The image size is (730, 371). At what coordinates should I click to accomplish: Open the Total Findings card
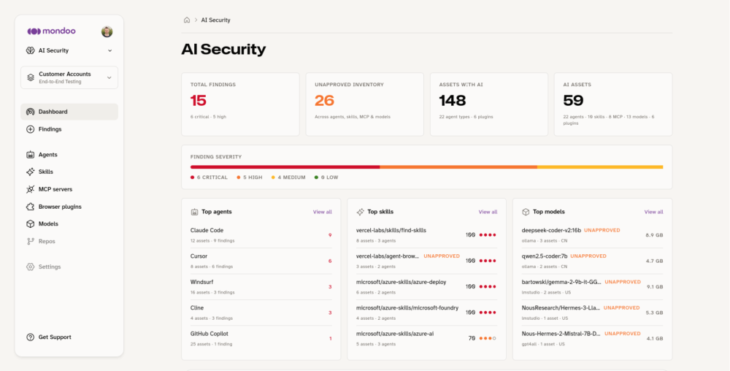[x=240, y=104]
